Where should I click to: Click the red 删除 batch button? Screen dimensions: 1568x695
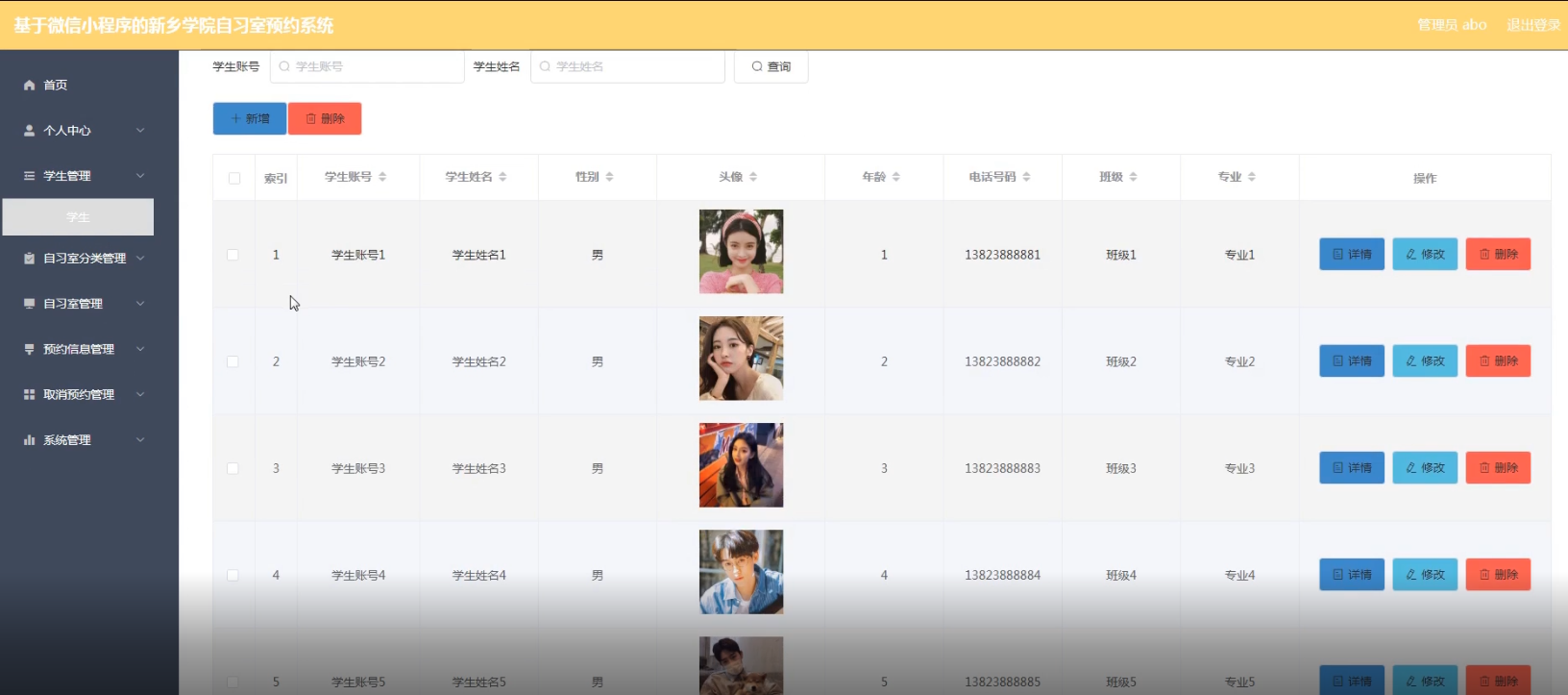[x=325, y=119]
